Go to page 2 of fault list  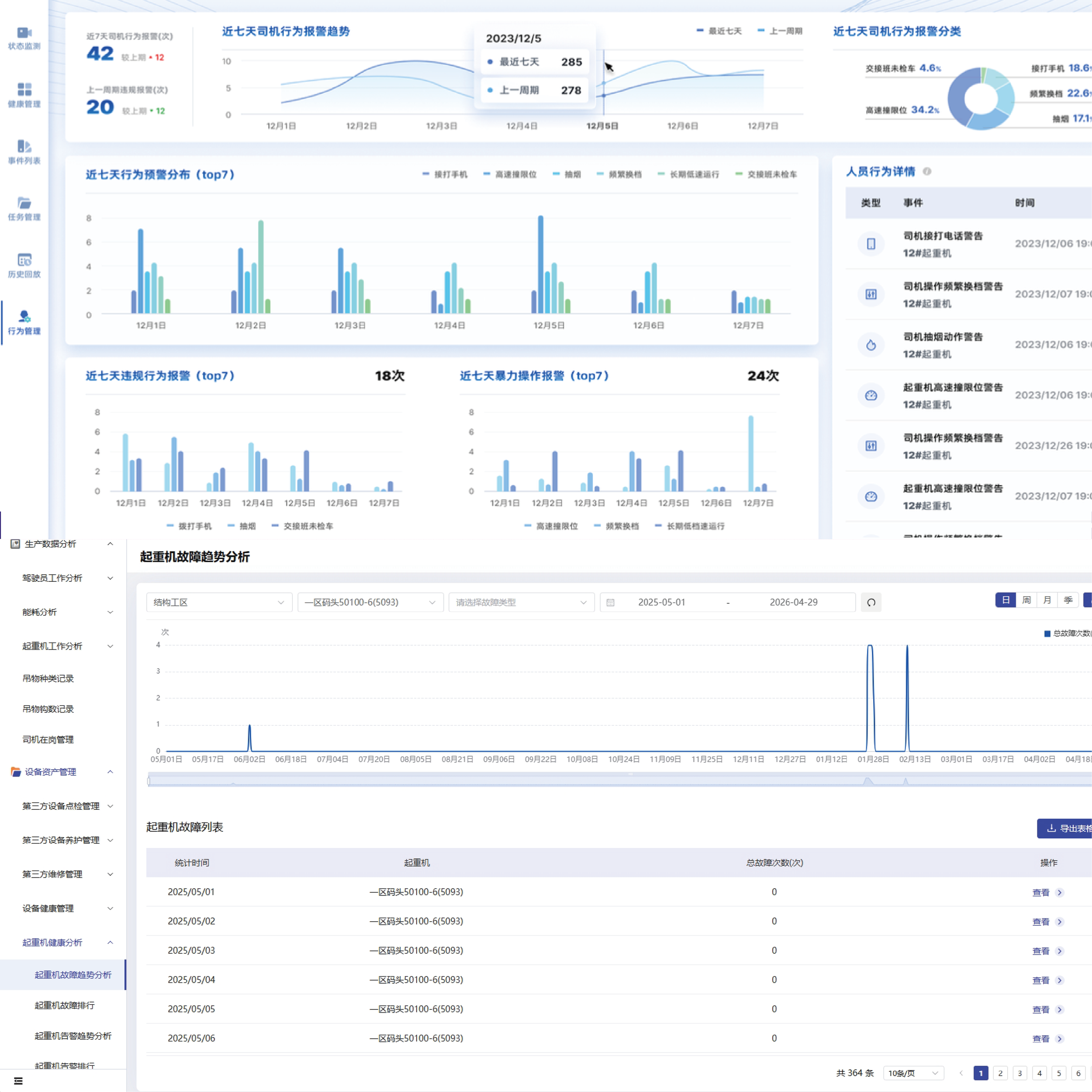[1000, 1073]
